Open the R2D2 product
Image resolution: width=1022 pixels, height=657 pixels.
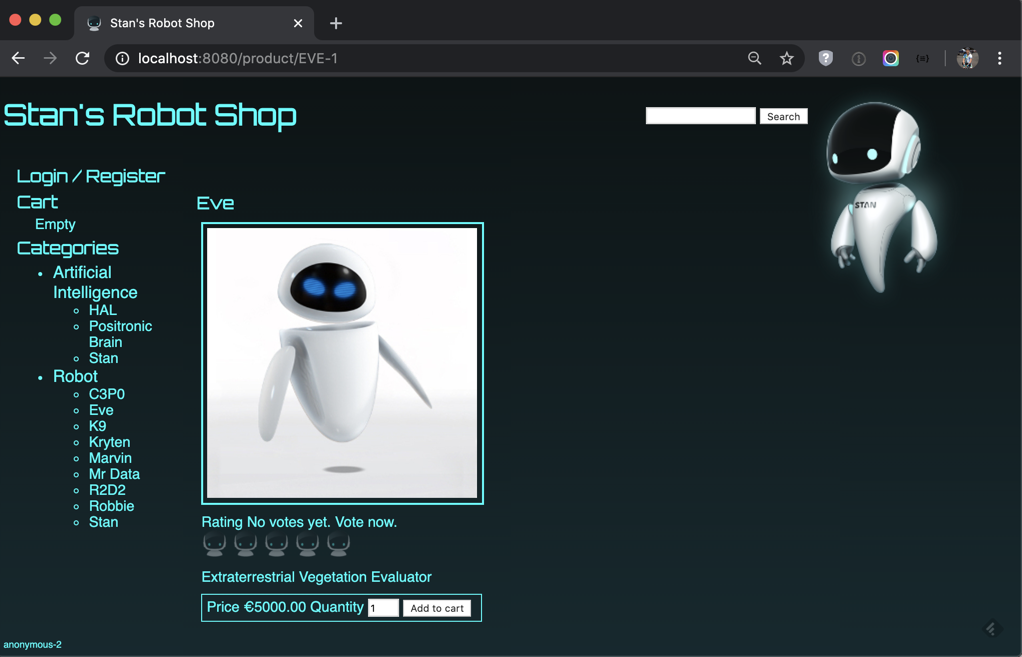(108, 490)
